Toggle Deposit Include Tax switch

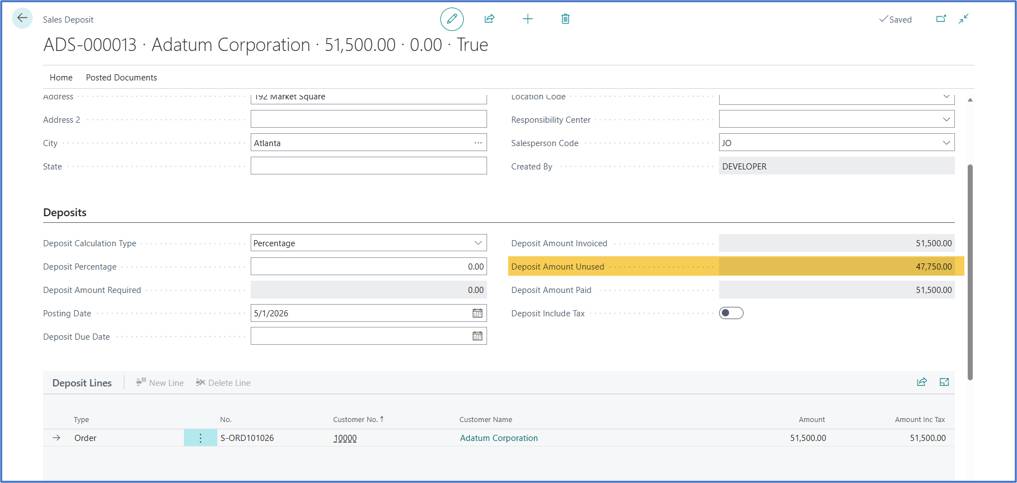tap(731, 313)
